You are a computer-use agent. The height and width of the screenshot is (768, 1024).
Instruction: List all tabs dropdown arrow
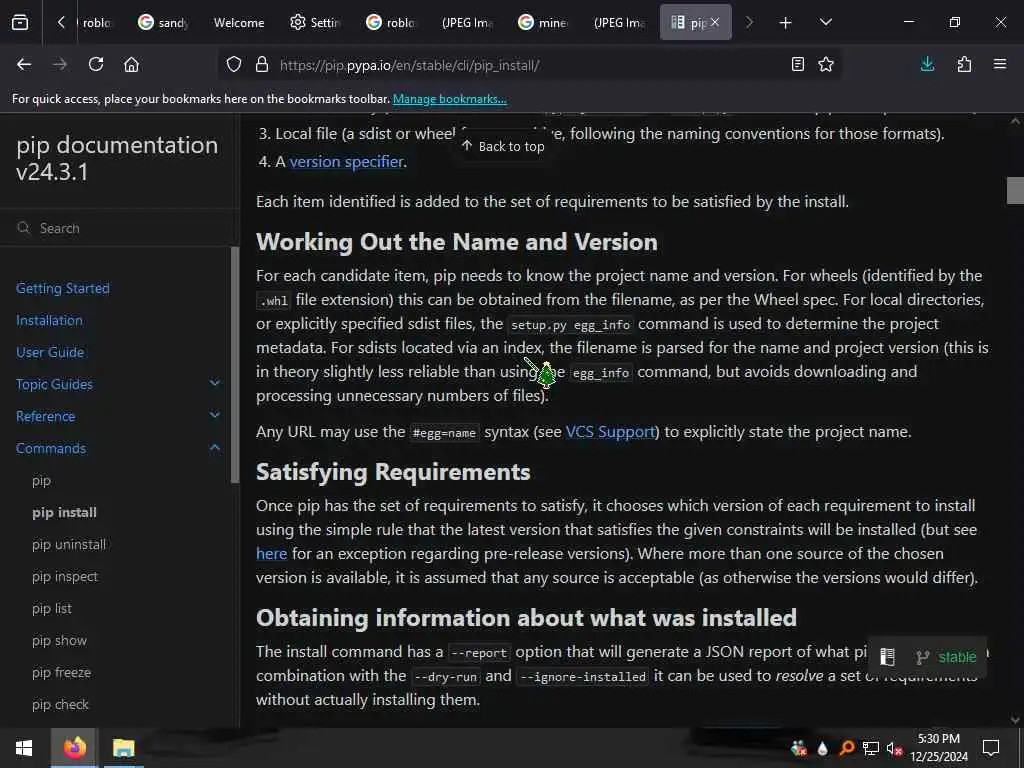(825, 22)
